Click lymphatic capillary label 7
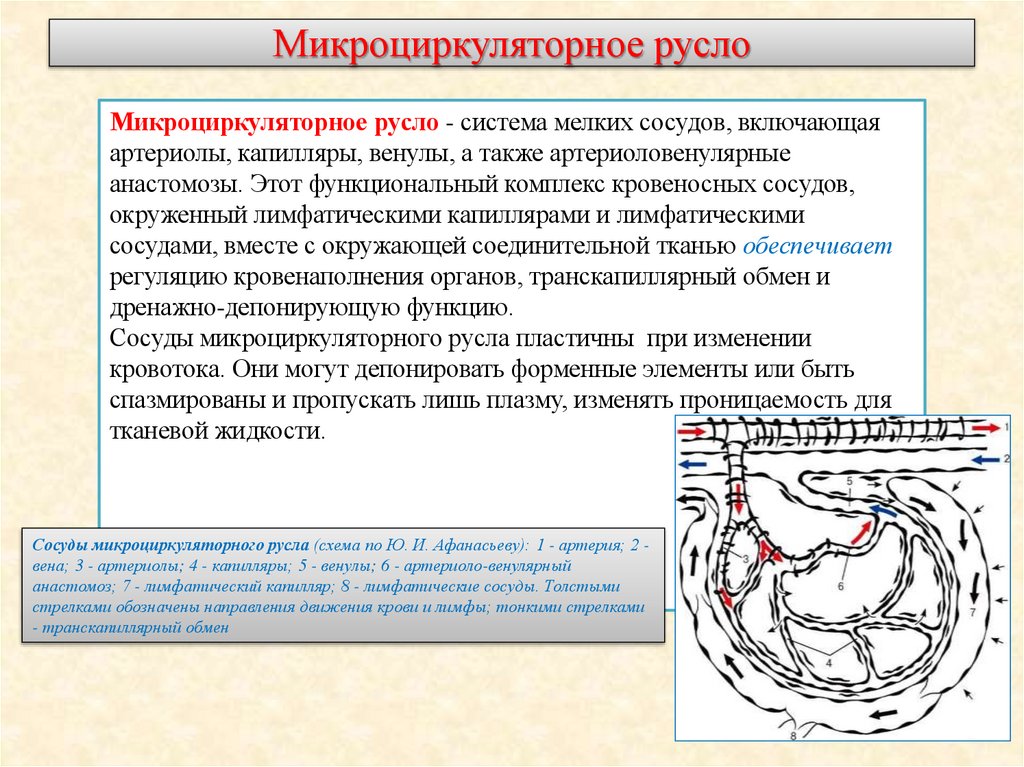Screen dimensions: 1024x767 pos(973,610)
